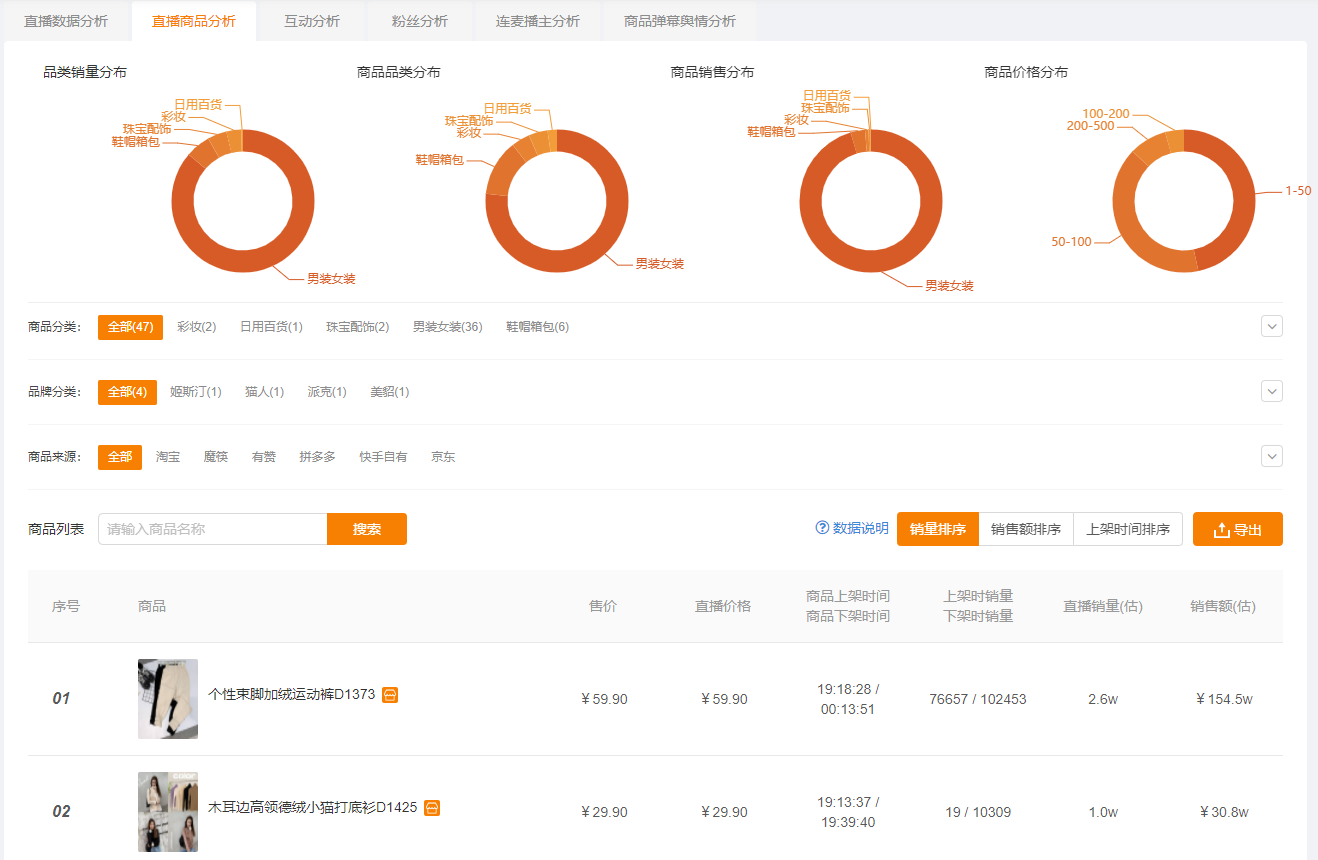Open the thumbnail of 个性束脚加绒运动裤D1373
Screen dimensions: 1318x860
(167, 699)
